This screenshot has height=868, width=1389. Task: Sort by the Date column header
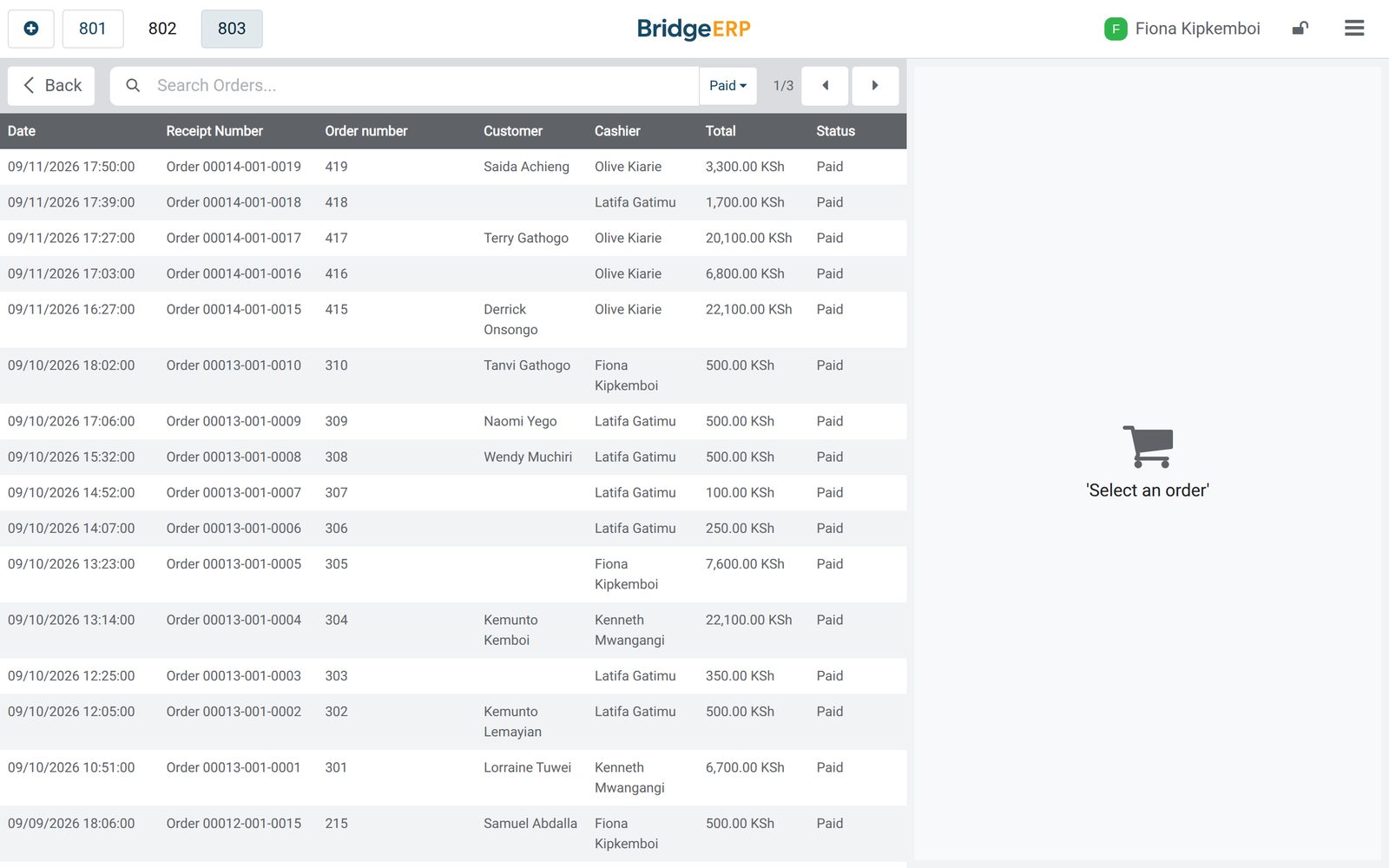[22, 131]
